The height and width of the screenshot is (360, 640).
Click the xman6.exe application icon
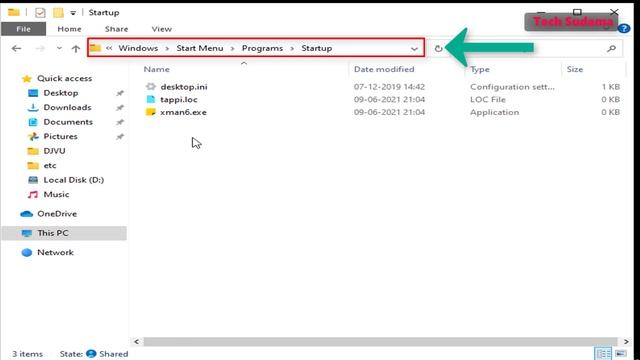[151, 112]
